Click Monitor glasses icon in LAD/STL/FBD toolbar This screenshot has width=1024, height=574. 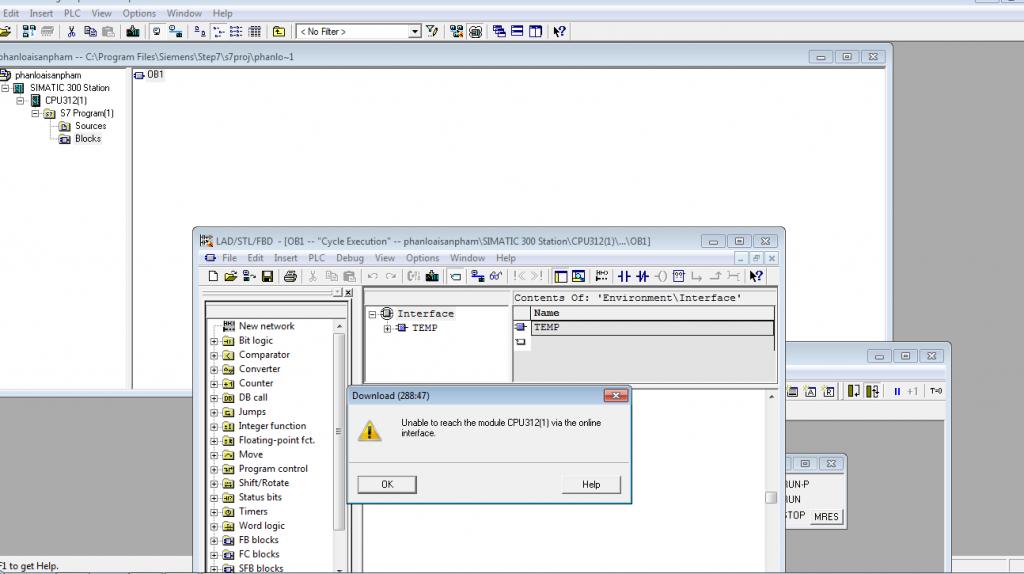[496, 276]
